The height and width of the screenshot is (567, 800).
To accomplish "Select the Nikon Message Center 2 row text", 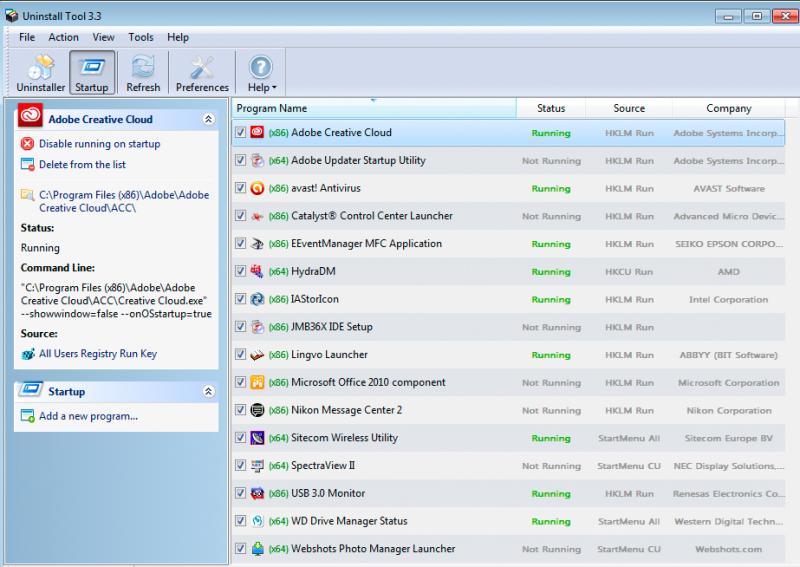I will click(x=346, y=410).
